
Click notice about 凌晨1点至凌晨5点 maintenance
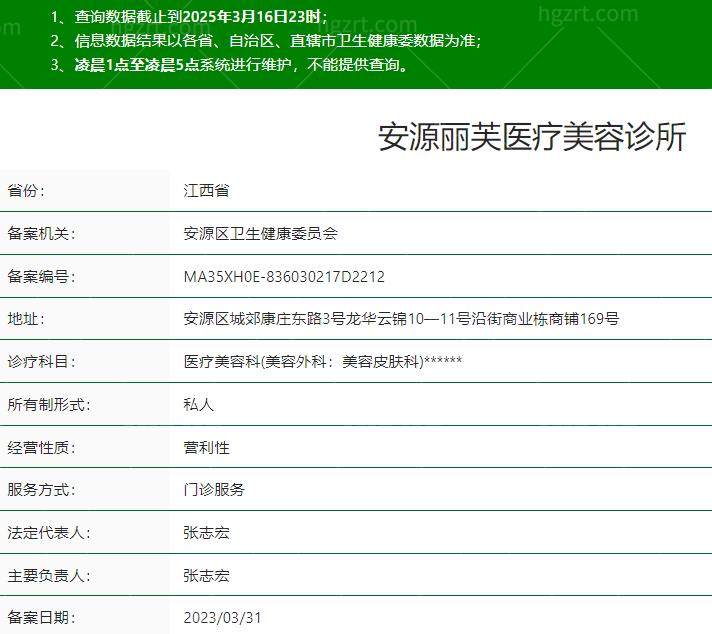[230, 64]
